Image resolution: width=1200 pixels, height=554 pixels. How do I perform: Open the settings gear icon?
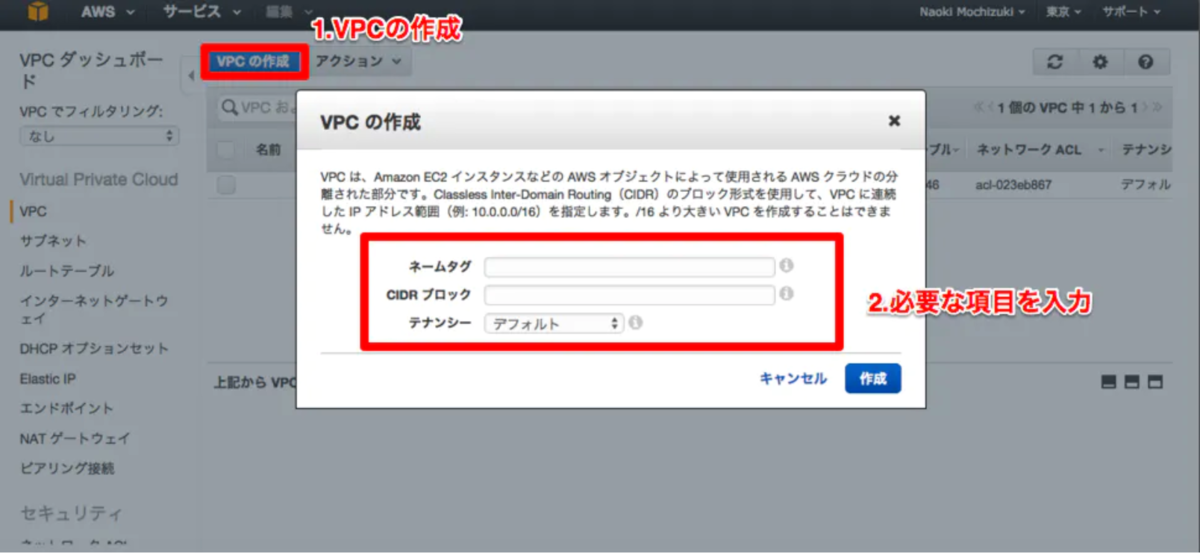tap(1100, 62)
